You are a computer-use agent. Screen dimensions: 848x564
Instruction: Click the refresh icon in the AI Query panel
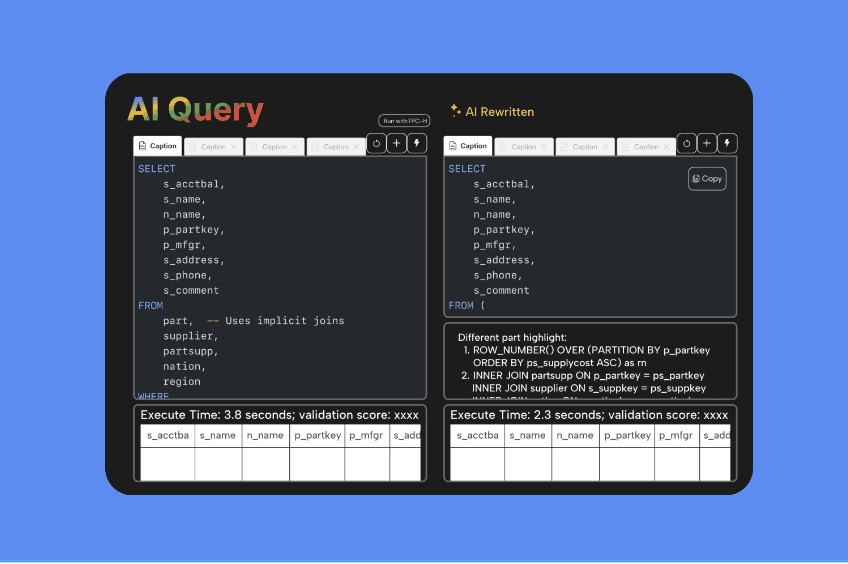tap(376, 143)
